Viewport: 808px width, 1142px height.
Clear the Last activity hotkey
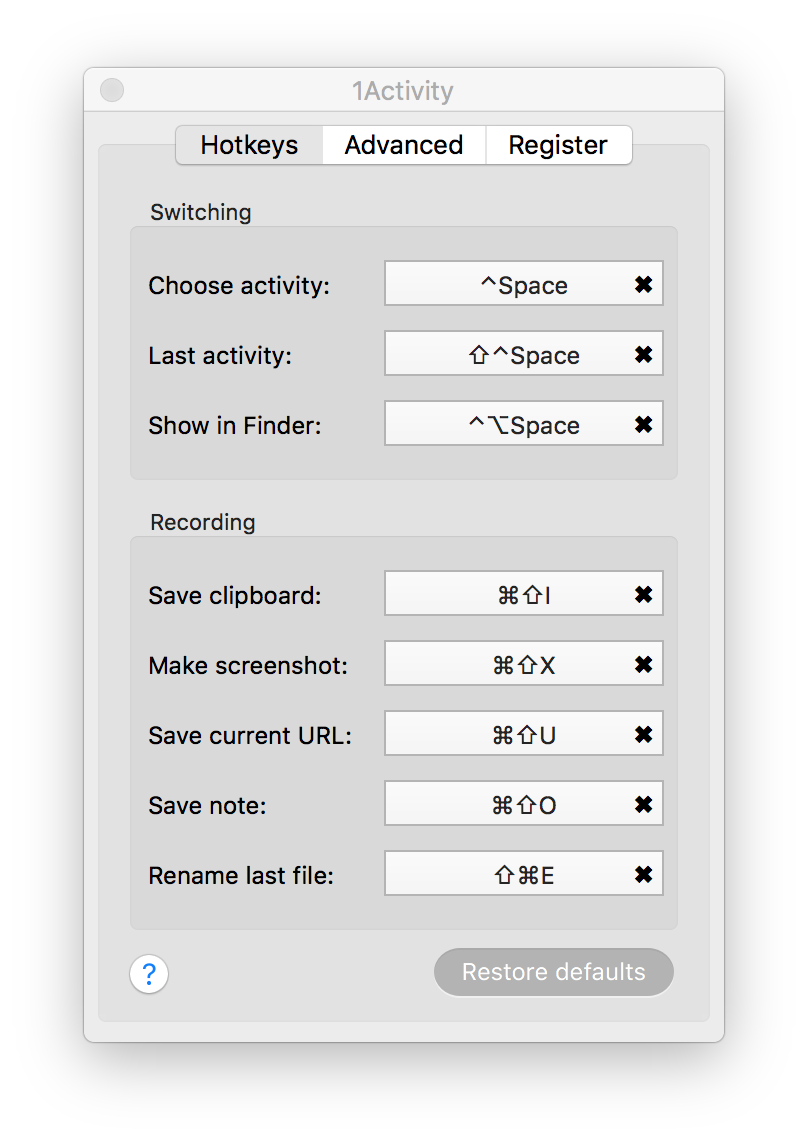point(643,355)
